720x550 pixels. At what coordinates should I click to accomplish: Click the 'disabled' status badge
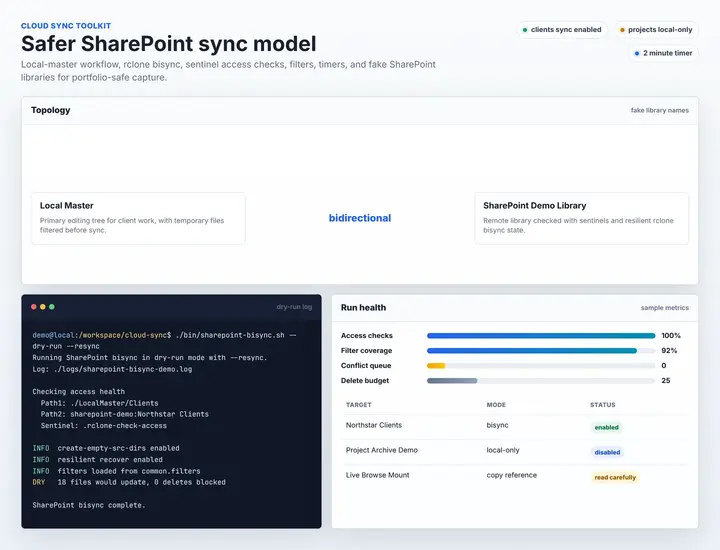point(607,452)
